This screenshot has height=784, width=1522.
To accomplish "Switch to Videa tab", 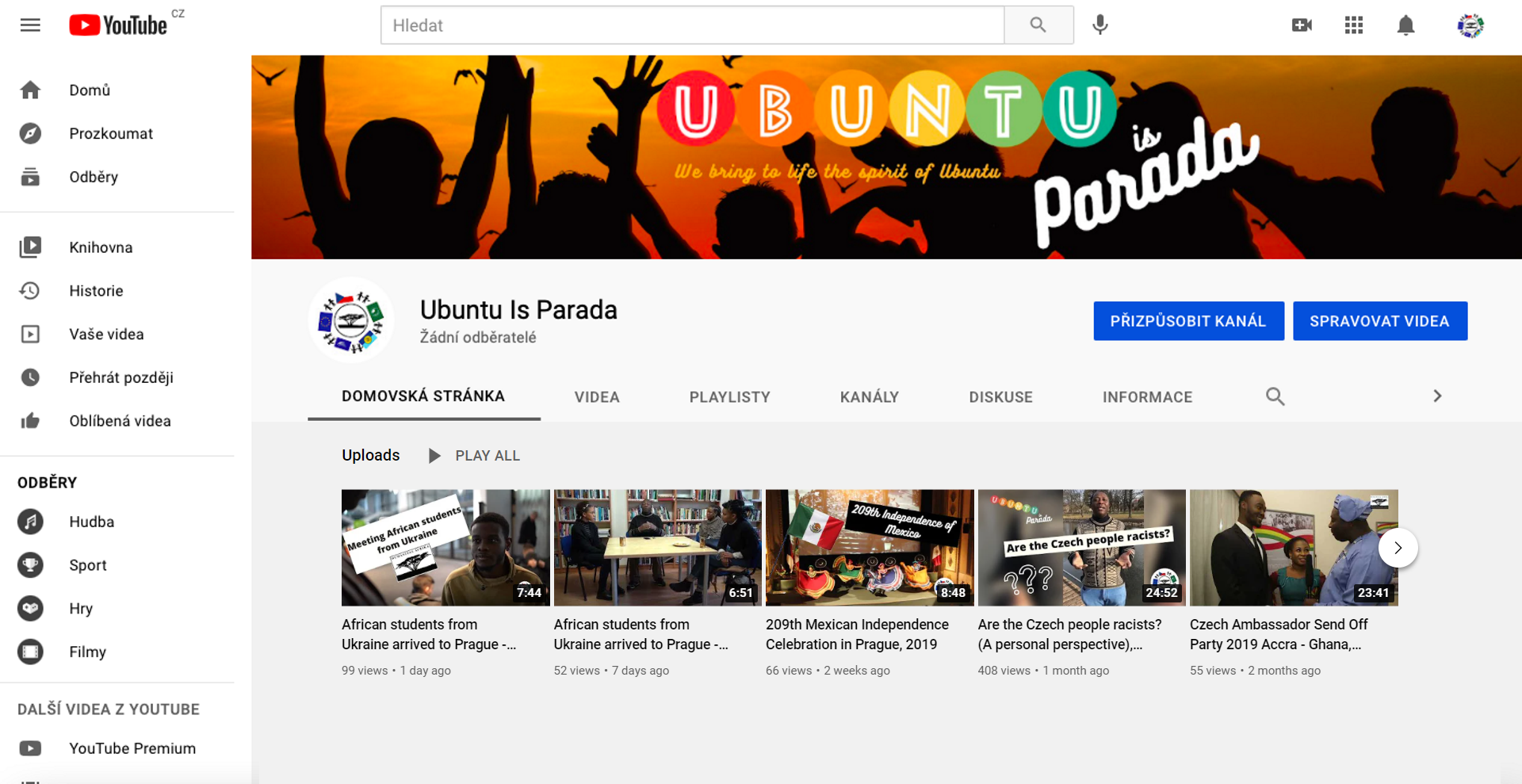I will [597, 397].
